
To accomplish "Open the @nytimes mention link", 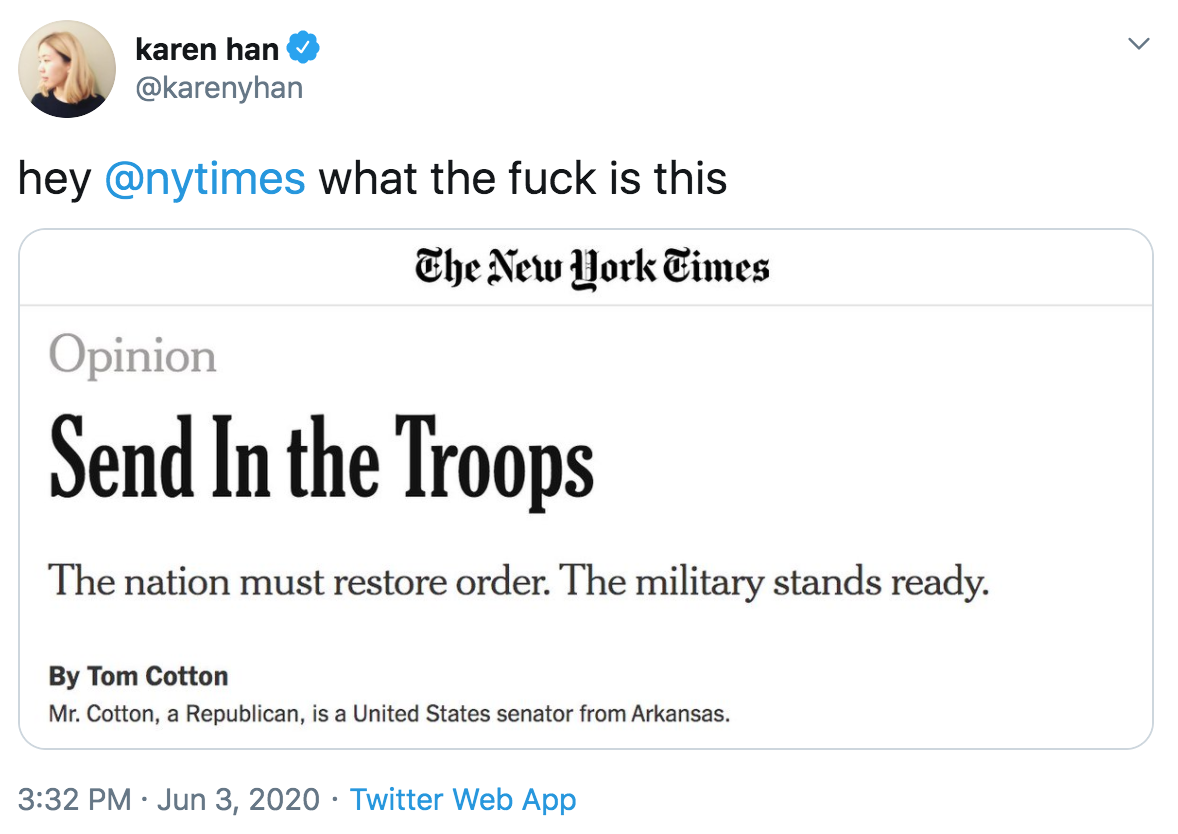I will pos(204,179).
